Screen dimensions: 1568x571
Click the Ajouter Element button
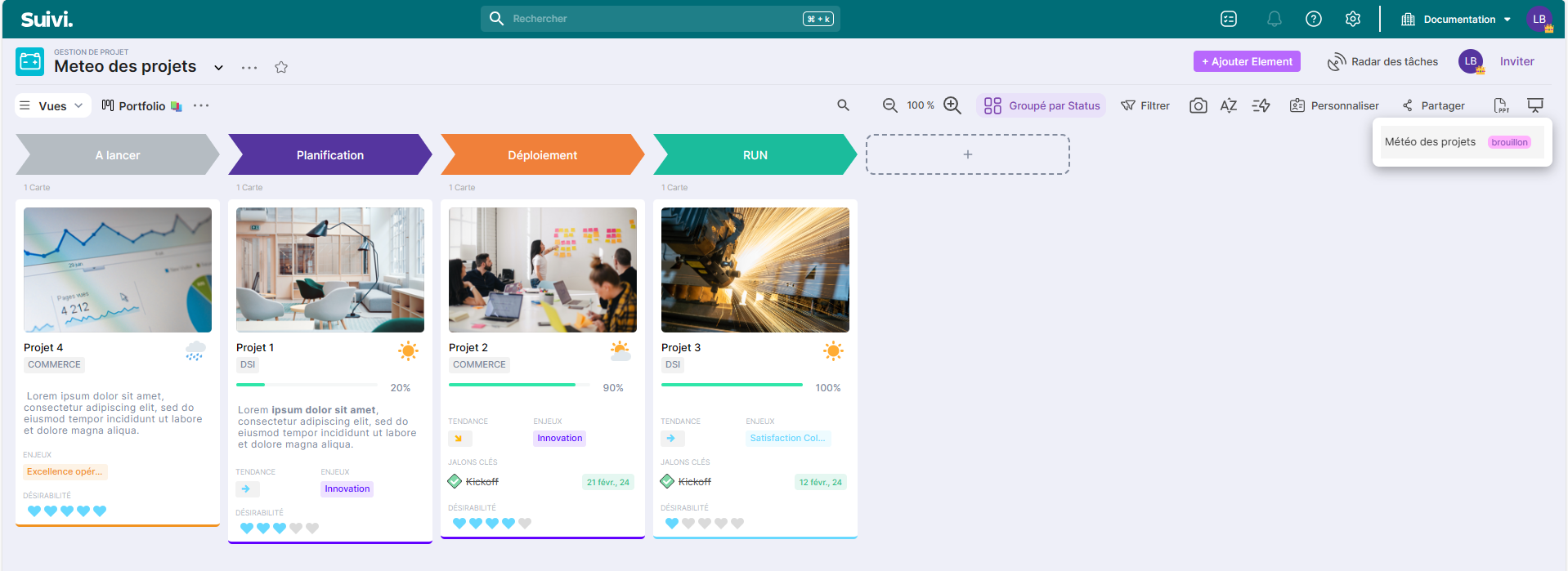point(1246,61)
